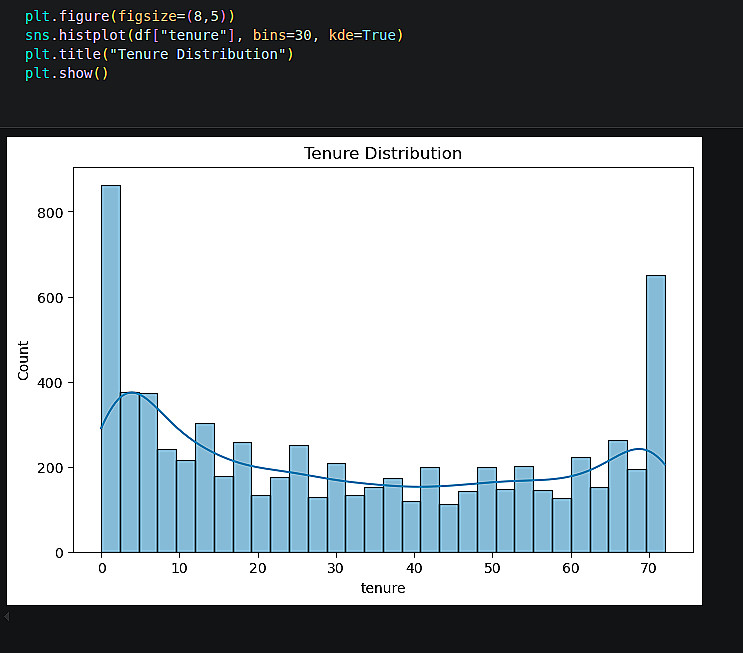Click the 70 tick label on x-axis
Viewport: 743px width, 653px height.
point(649,569)
